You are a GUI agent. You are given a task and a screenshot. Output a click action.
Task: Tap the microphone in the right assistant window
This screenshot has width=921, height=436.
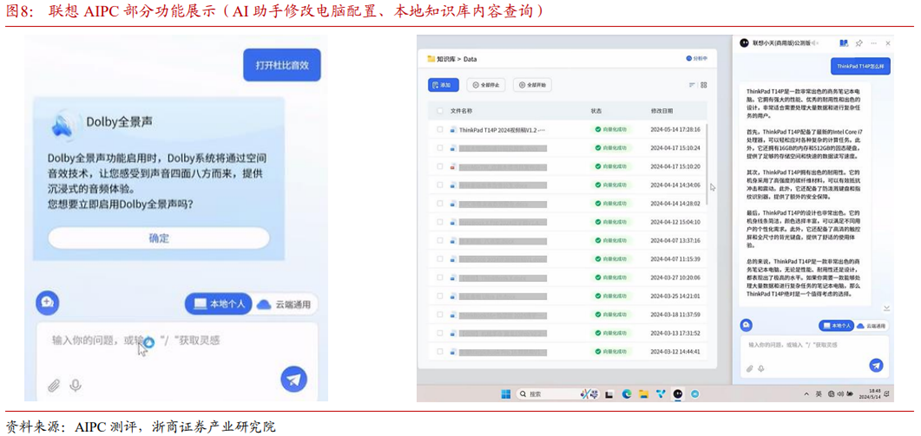[761, 368]
